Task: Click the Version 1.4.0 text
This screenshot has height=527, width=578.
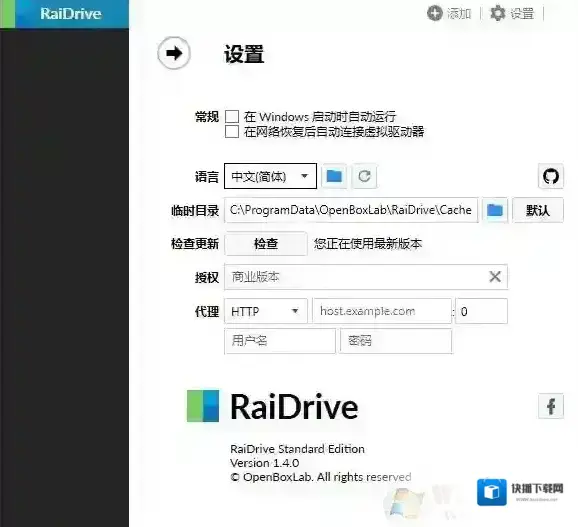Action: (x=265, y=463)
